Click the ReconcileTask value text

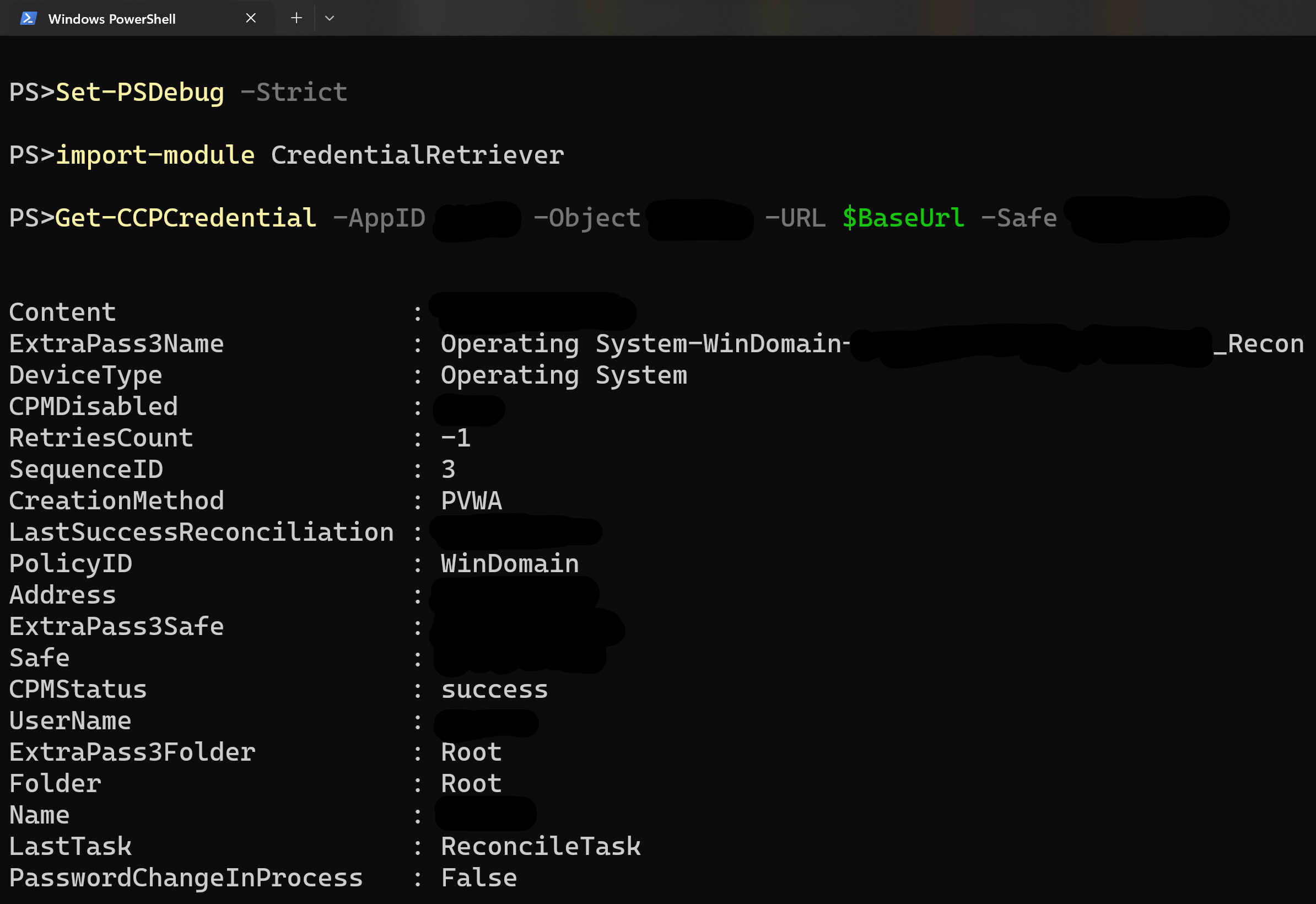(540, 846)
